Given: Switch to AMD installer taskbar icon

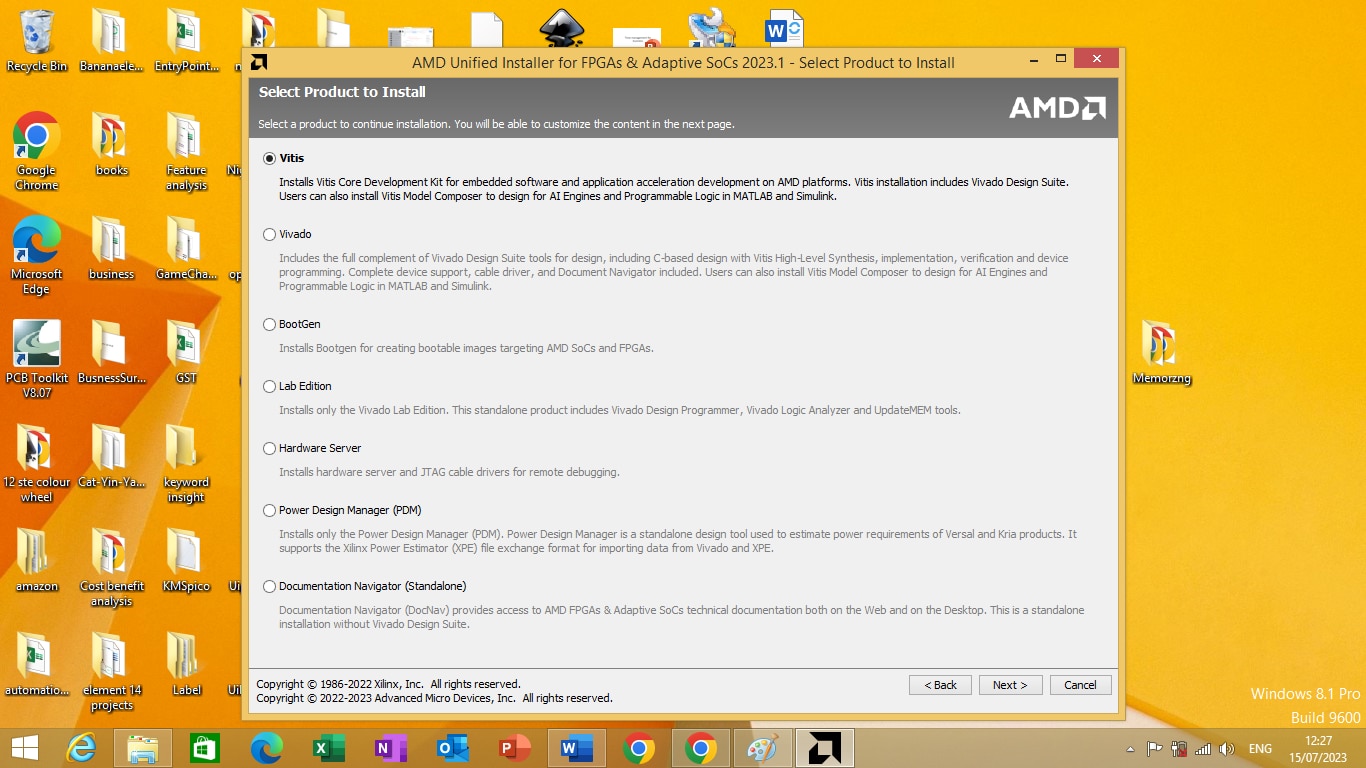Looking at the screenshot, I should point(825,748).
